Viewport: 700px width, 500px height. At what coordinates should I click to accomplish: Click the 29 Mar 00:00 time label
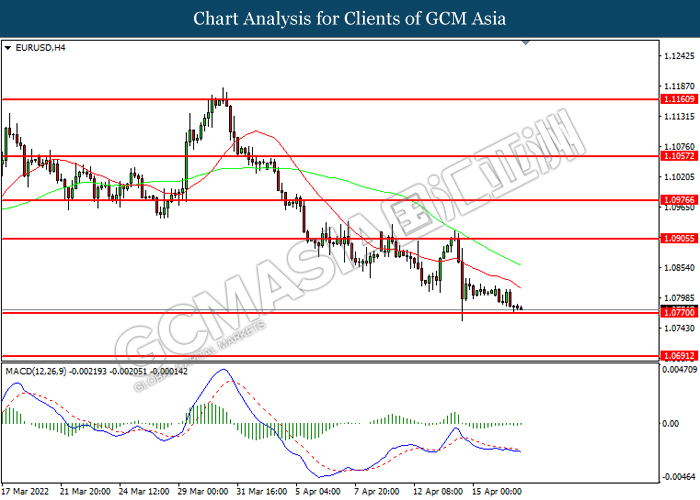(x=203, y=492)
